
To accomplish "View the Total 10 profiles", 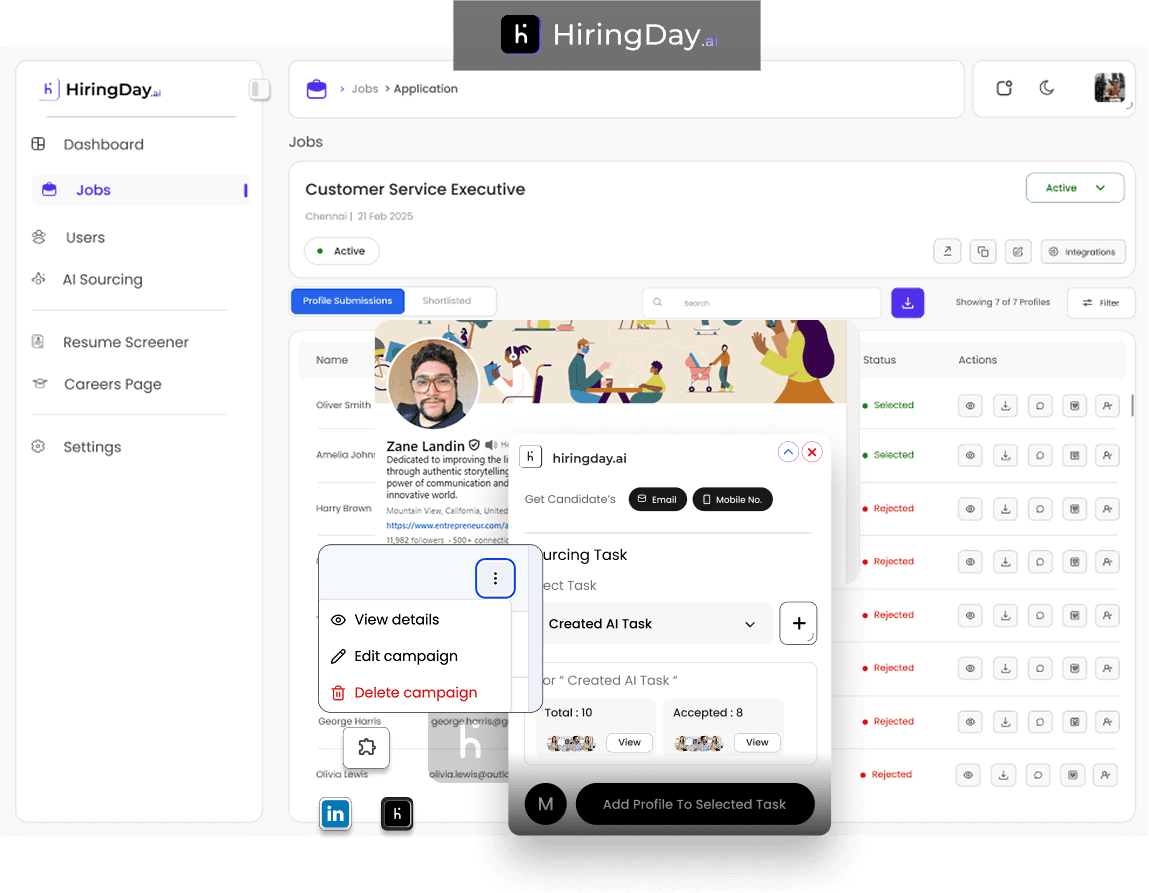I will (629, 743).
